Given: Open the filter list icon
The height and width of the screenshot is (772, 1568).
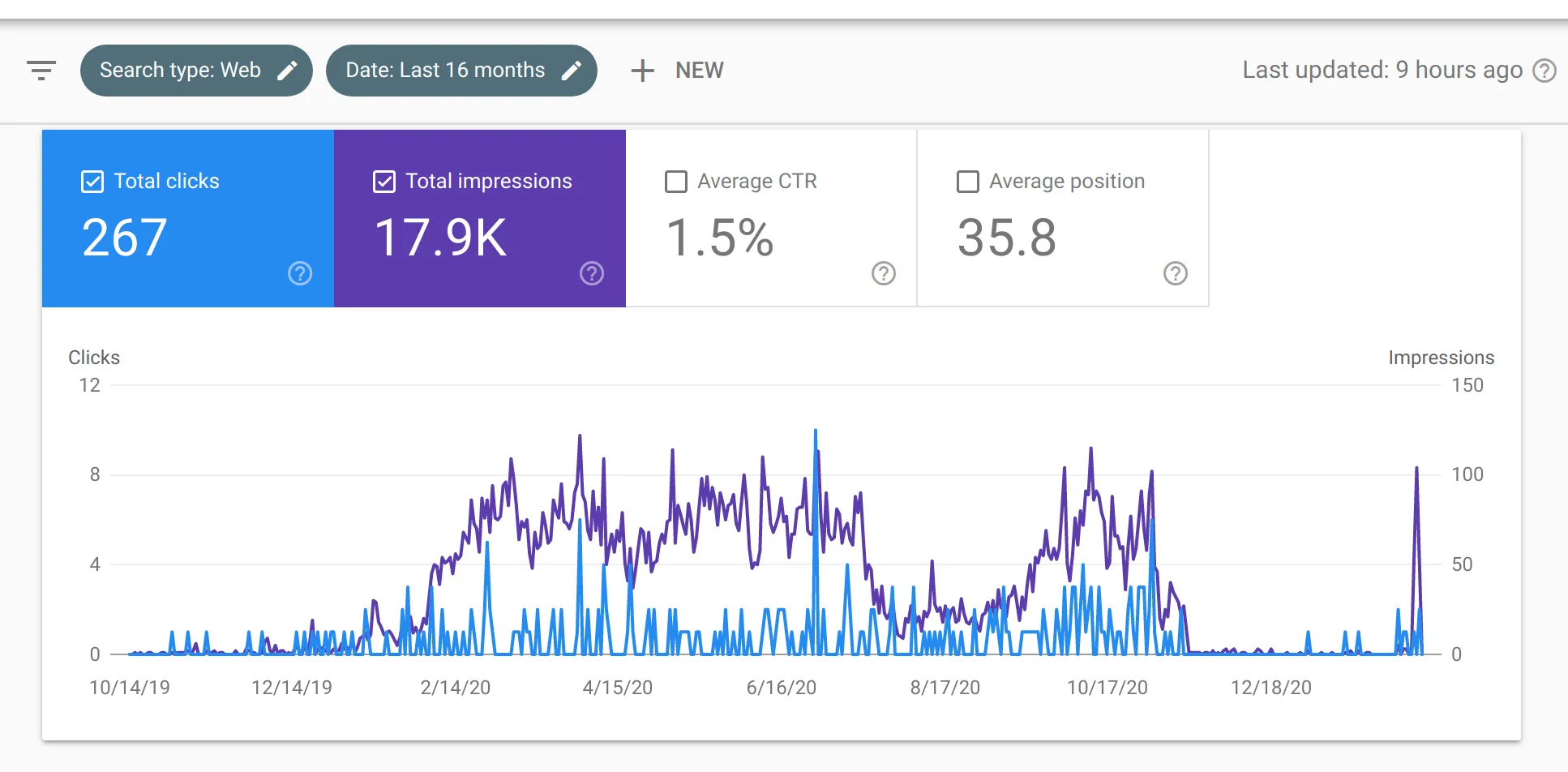Looking at the screenshot, I should click(x=41, y=71).
